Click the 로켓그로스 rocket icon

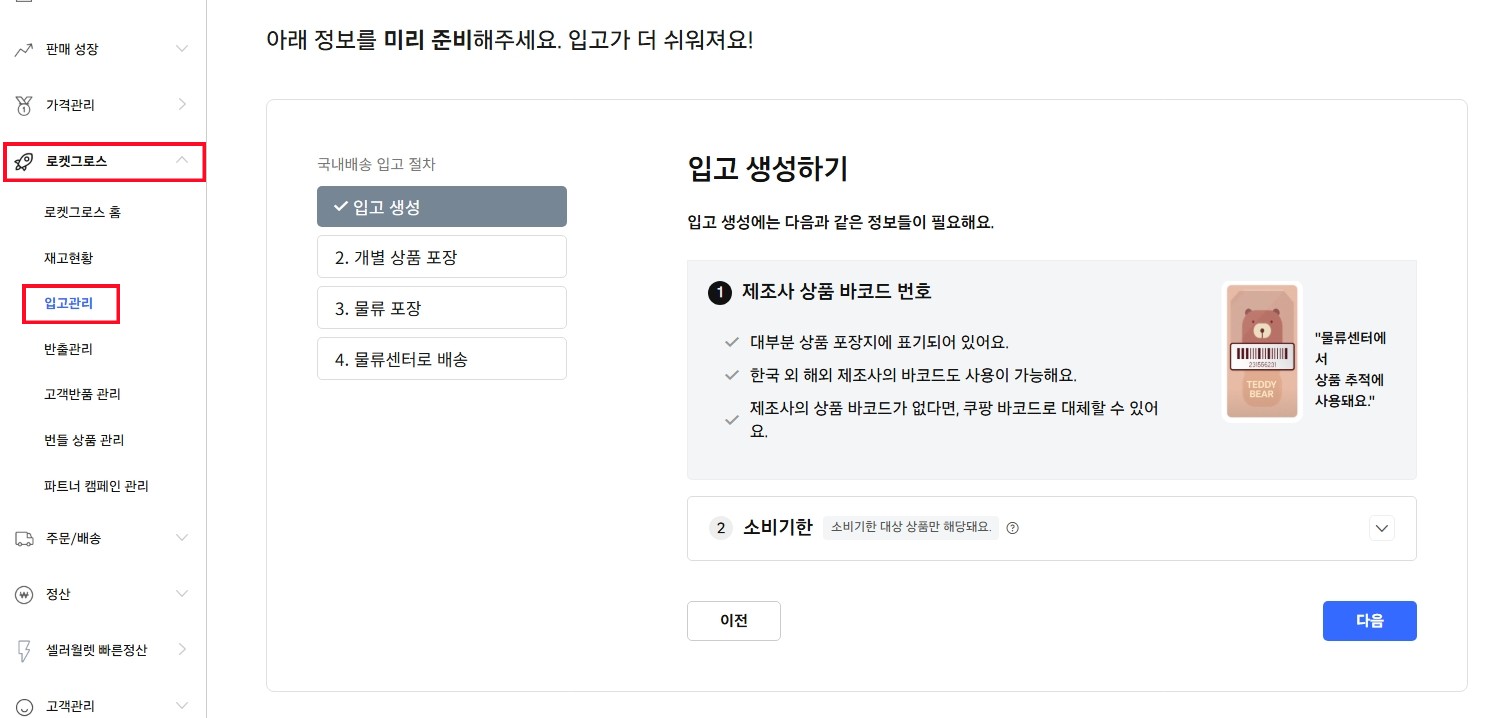pyautogui.click(x=25, y=161)
